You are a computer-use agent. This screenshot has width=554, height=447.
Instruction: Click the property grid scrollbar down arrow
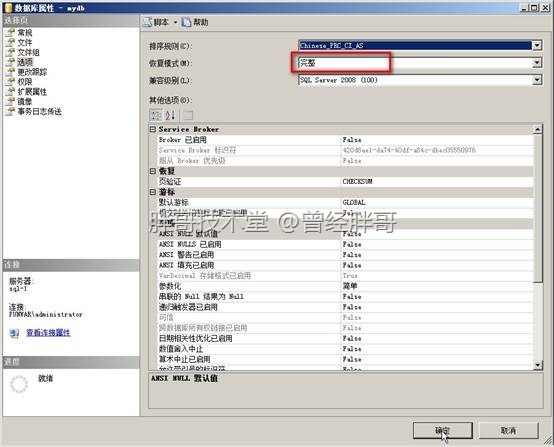point(537,365)
